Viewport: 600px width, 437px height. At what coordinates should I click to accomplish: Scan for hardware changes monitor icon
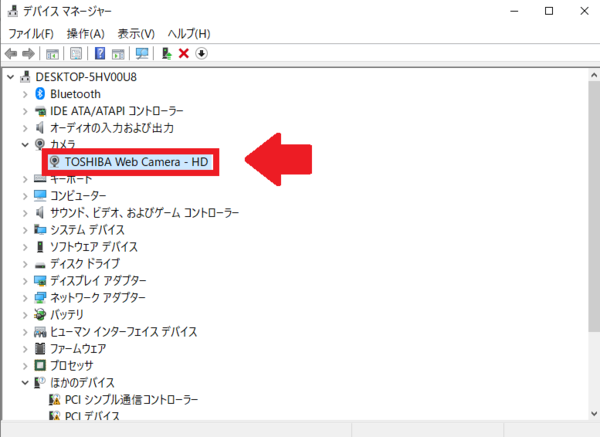click(142, 54)
